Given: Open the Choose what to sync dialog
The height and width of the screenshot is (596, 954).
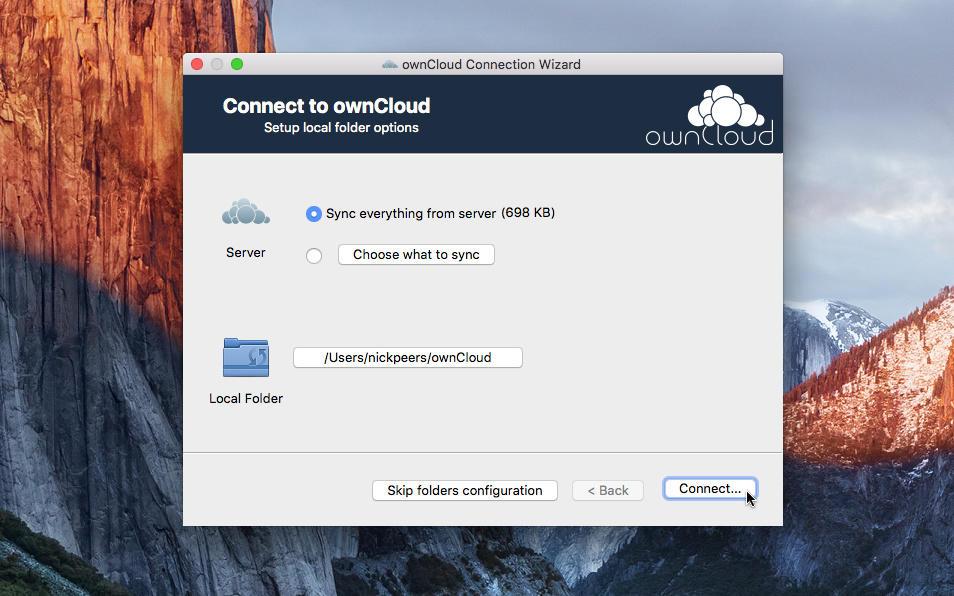Looking at the screenshot, I should point(416,255).
